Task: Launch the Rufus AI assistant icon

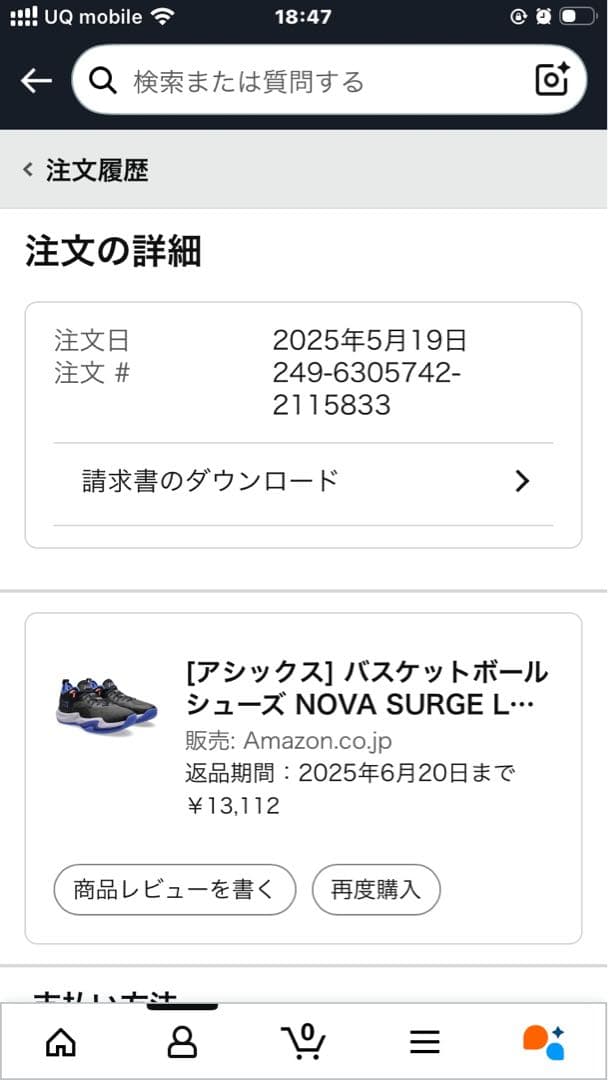Action: tap(547, 1042)
